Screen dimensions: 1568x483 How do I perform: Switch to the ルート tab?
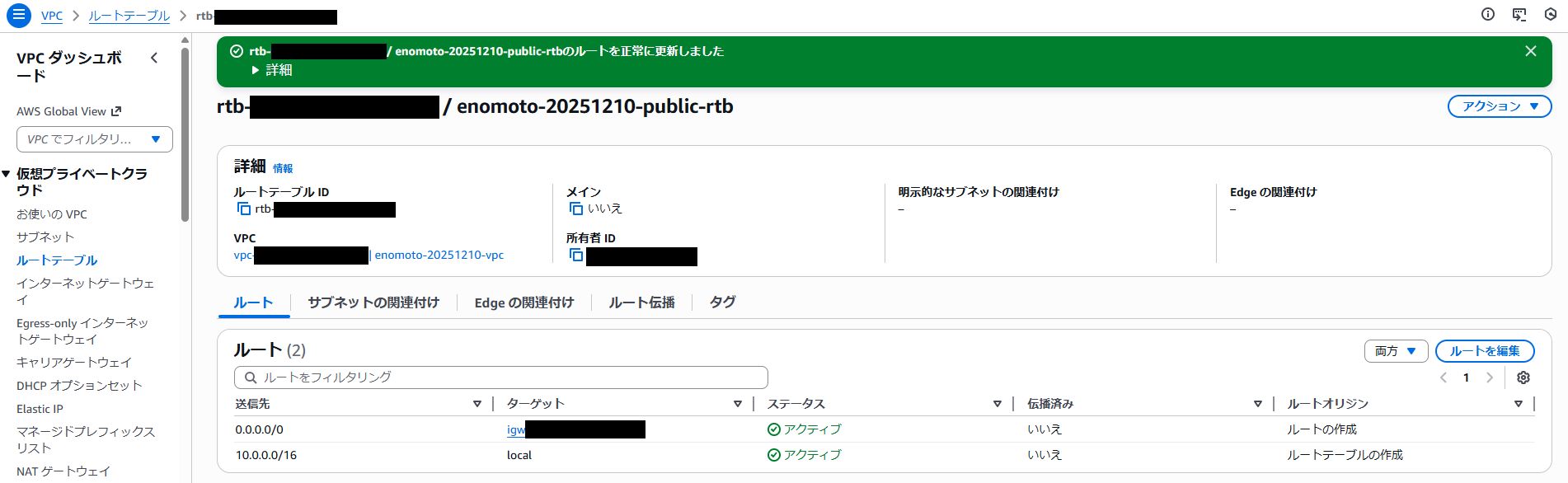point(253,302)
